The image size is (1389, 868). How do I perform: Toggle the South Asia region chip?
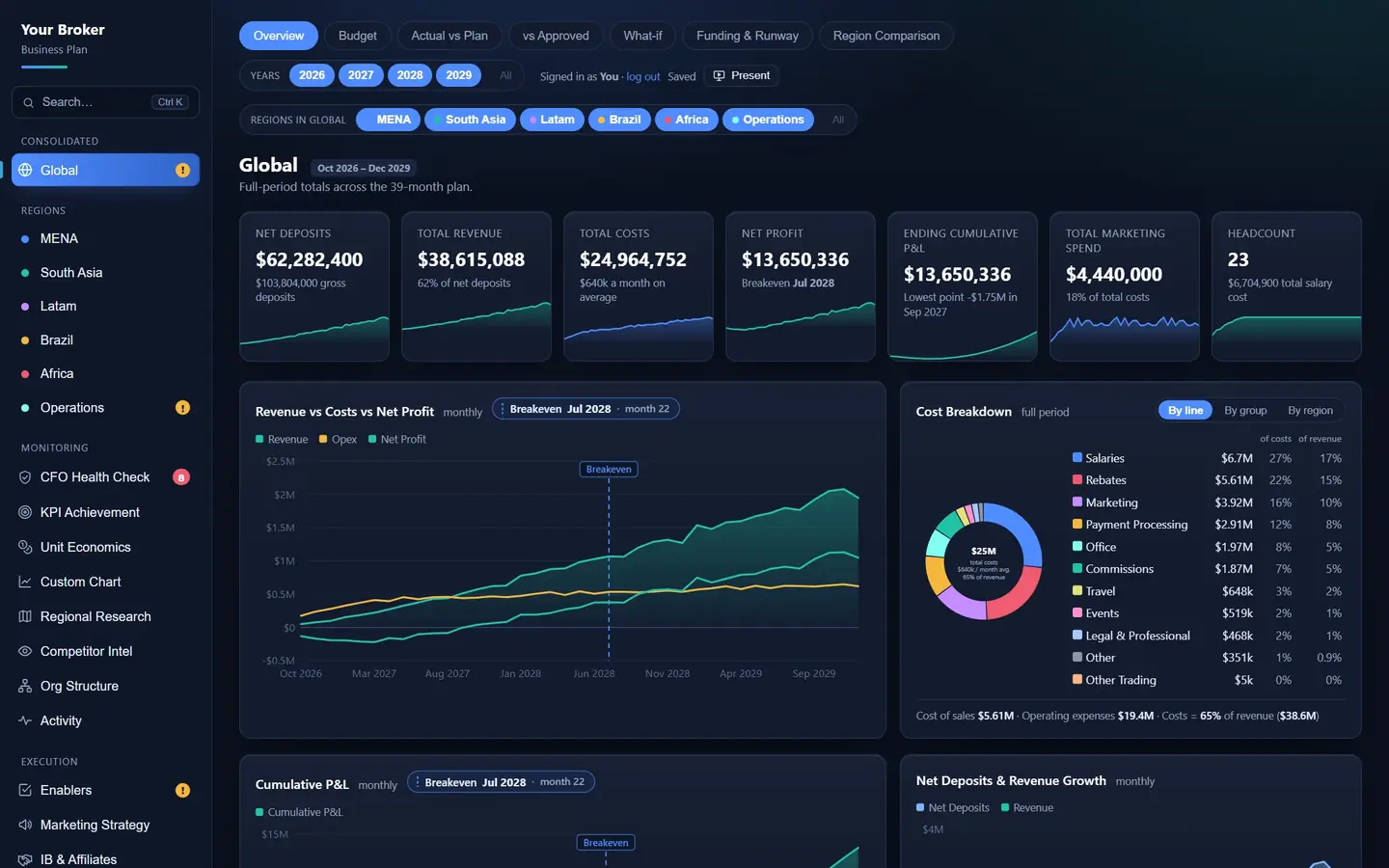point(470,120)
